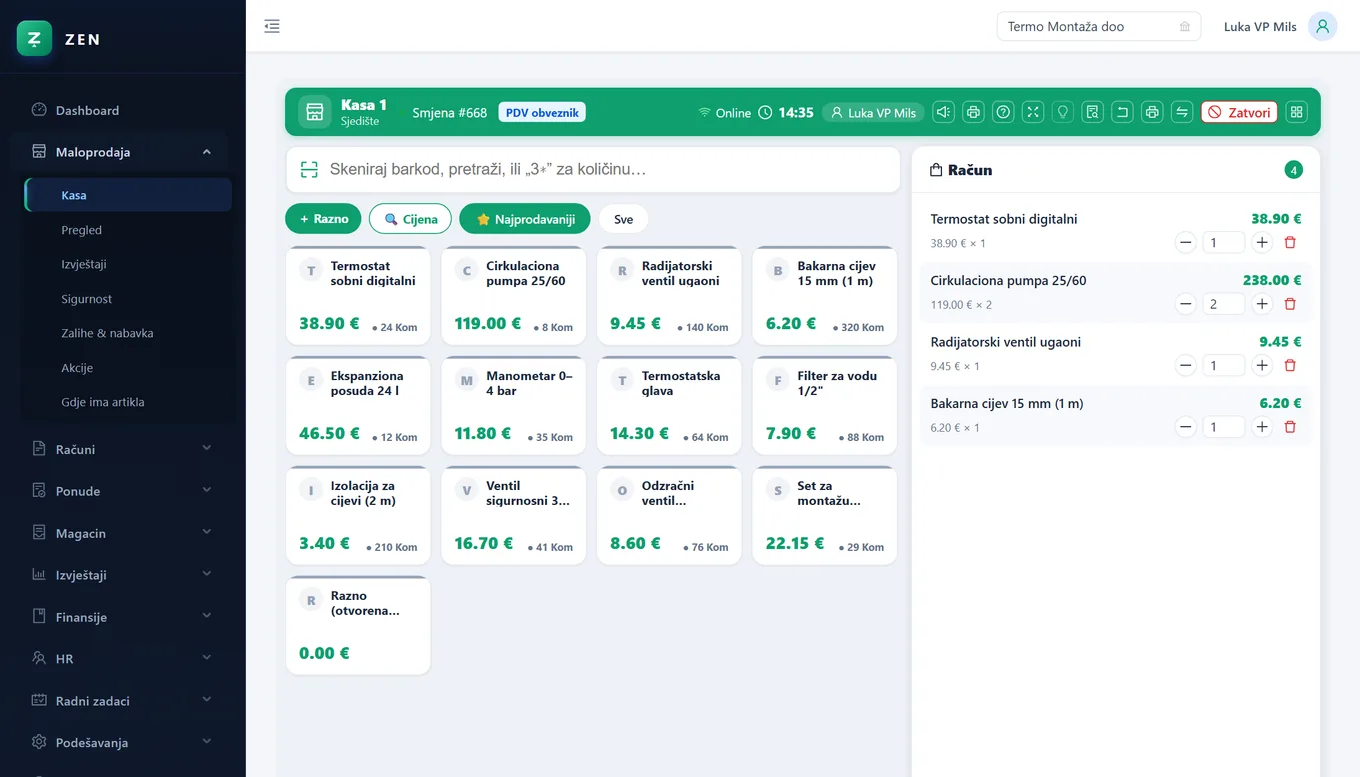Click the swap arrows icon beside Zatvori
1360x777 pixels.
click(x=1182, y=112)
